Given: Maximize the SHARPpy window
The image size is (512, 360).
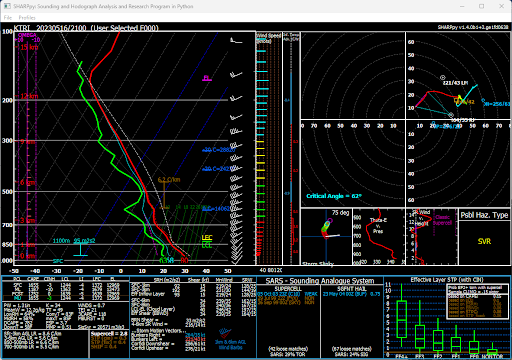Looking at the screenshot, I should [481, 6].
